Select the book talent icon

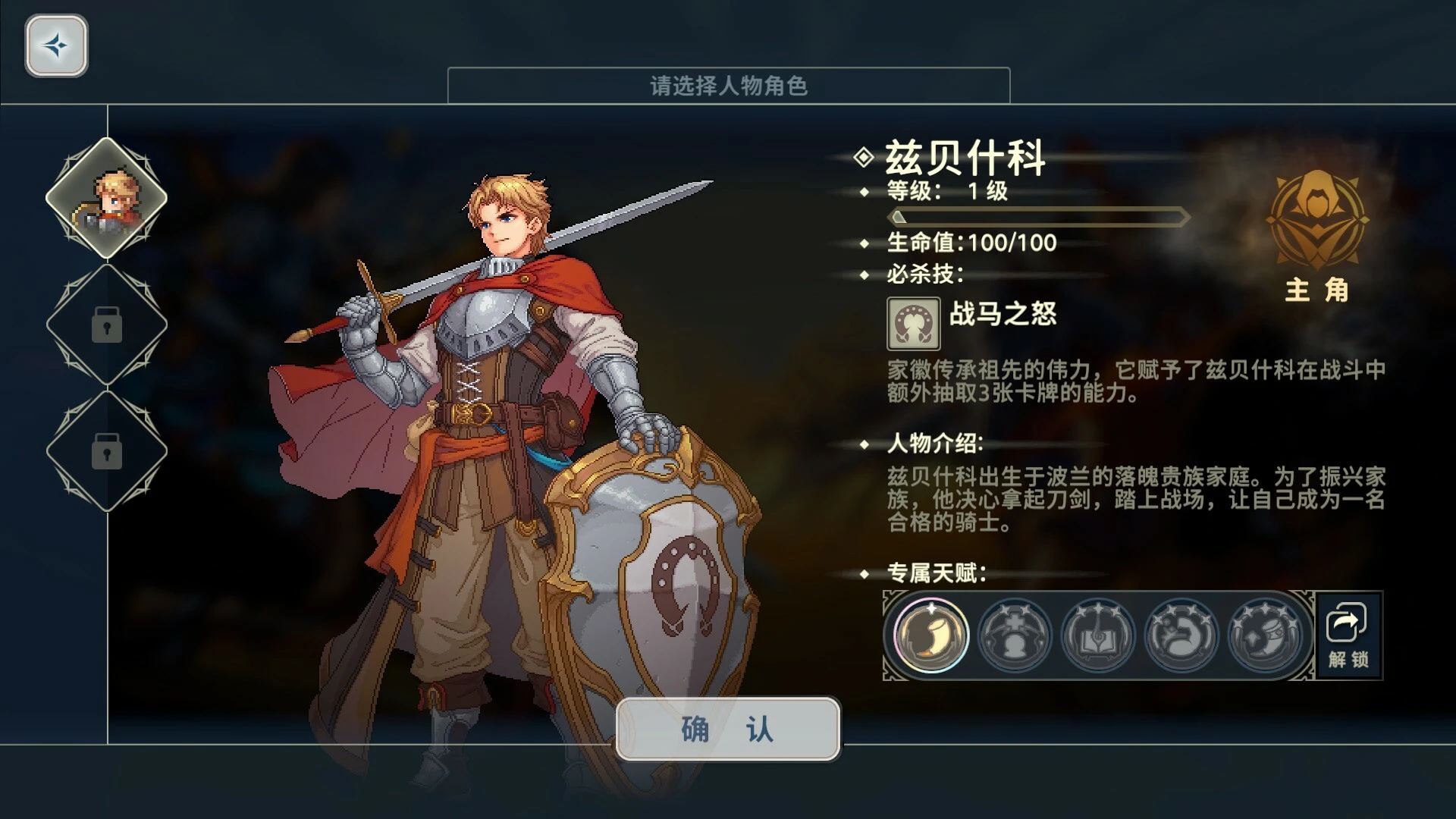(1098, 635)
